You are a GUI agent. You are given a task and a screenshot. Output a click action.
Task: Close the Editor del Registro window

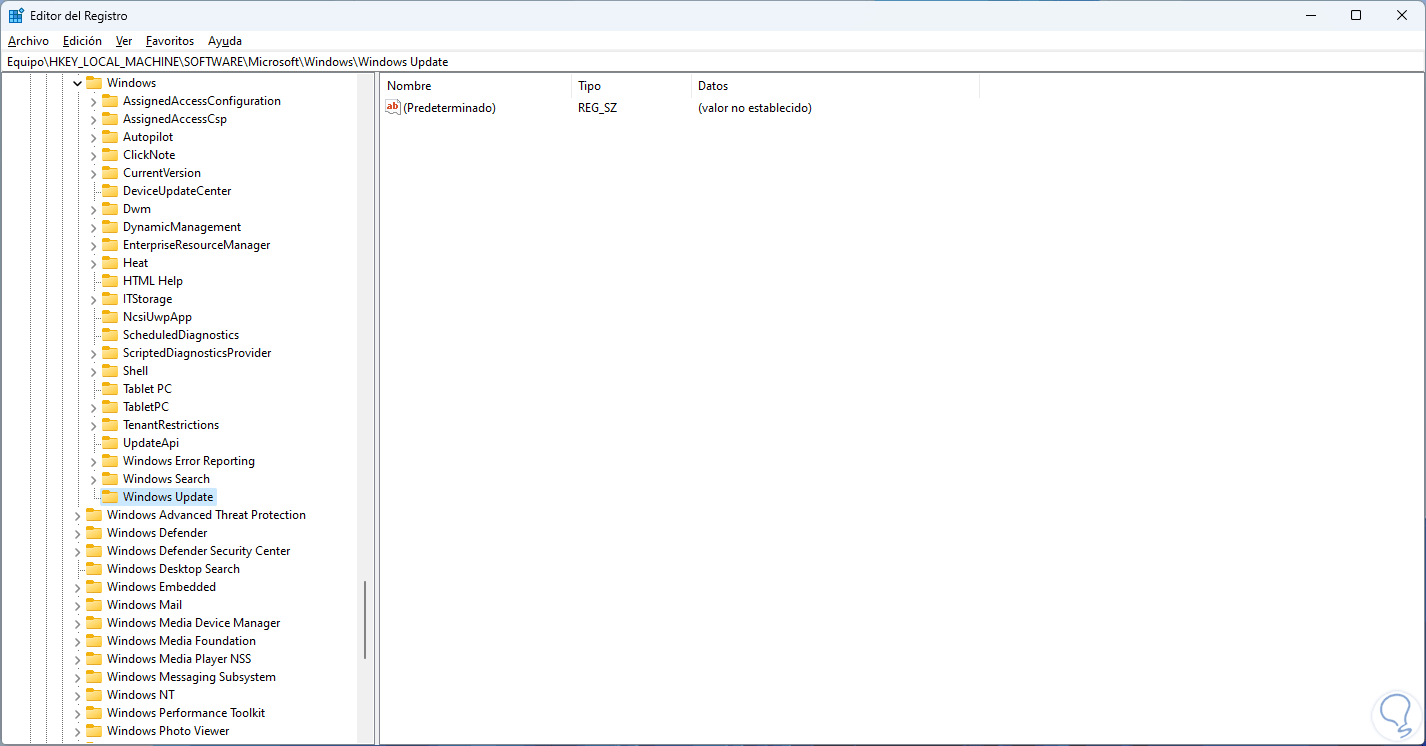tap(1402, 15)
